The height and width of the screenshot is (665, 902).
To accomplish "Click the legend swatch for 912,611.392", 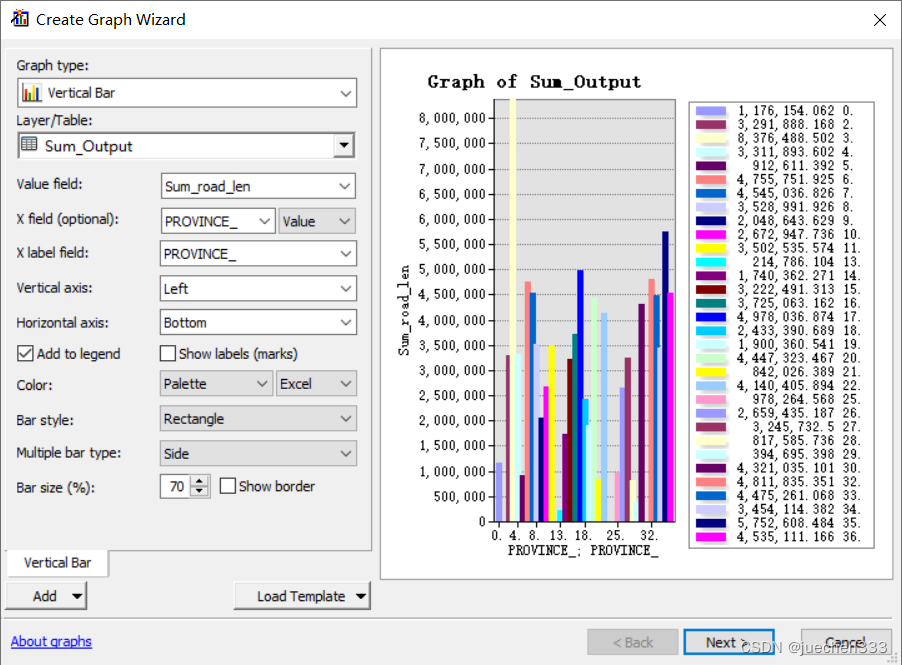I will point(711,166).
